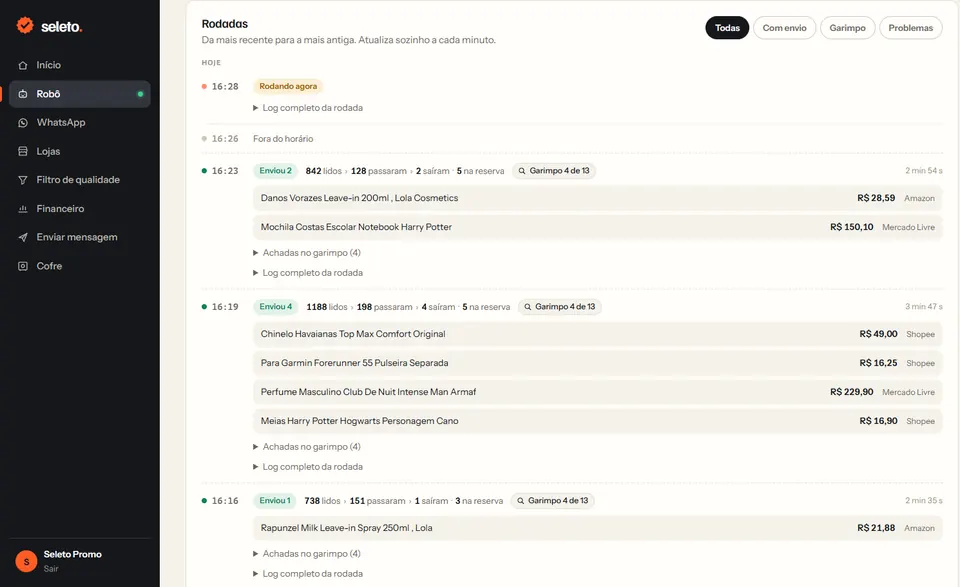Click the green status dot on Robô
Viewport: 960px width, 587px height.
pyautogui.click(x=140, y=94)
